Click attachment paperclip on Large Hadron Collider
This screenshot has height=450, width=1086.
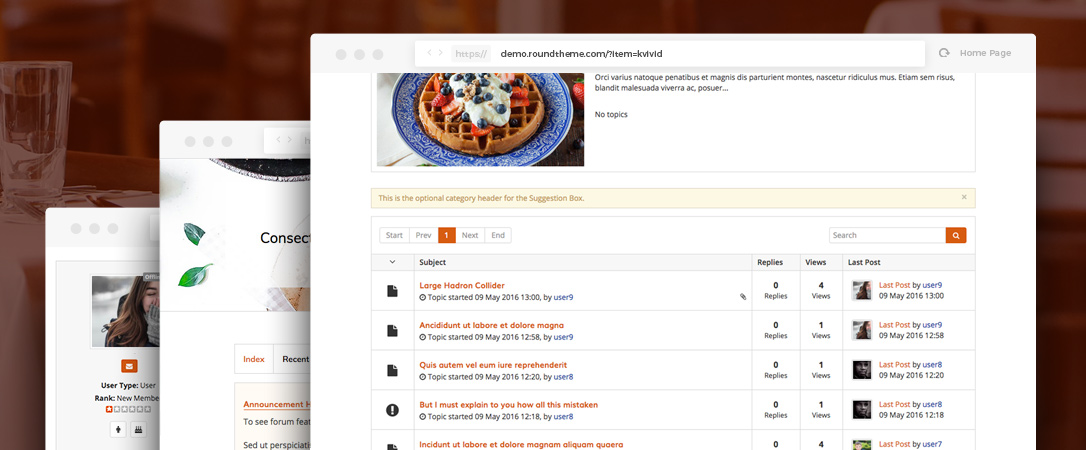click(743, 296)
